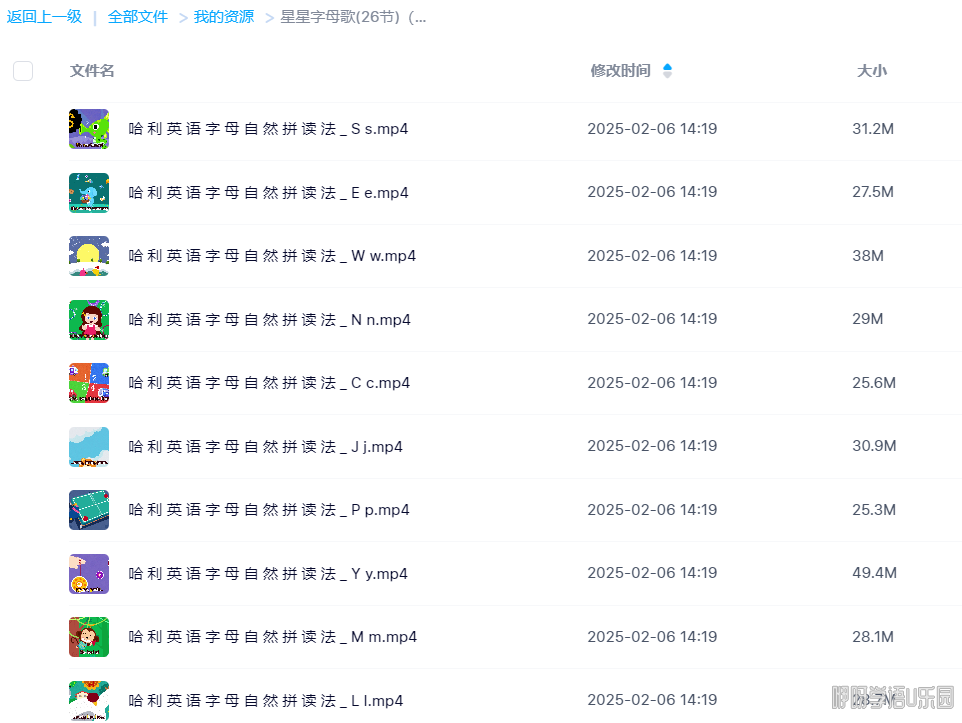Select current folder 星星字母歌 breadcrumb
Screen dimensions: 962x723
click(x=353, y=17)
